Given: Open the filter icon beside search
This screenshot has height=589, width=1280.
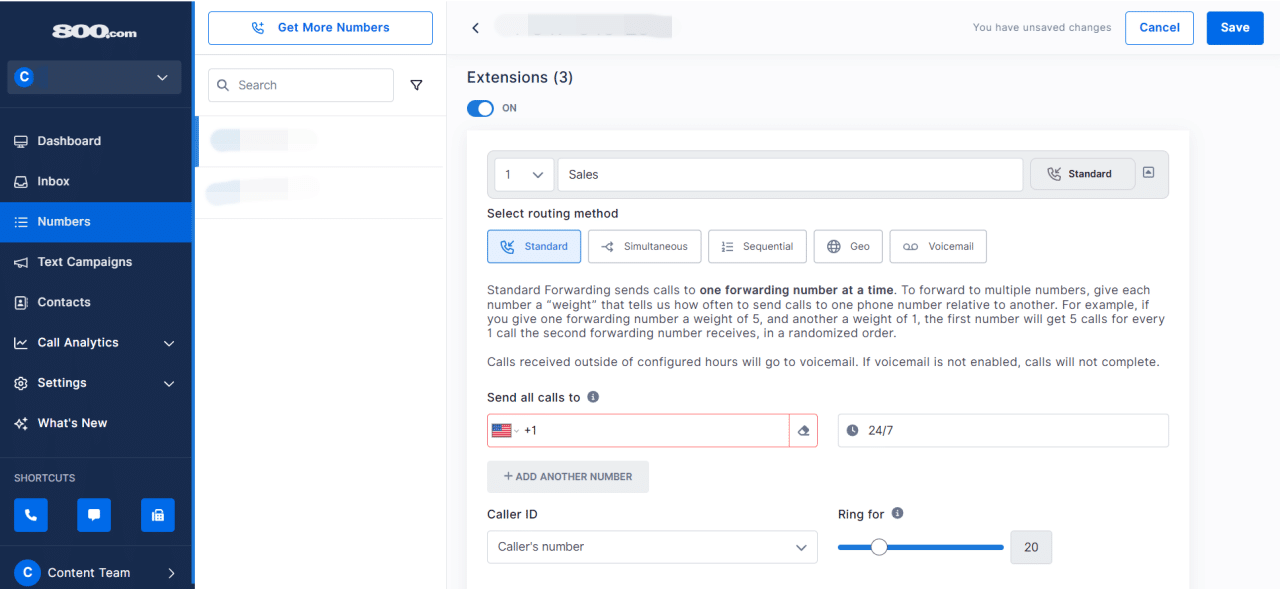Looking at the screenshot, I should click(417, 85).
